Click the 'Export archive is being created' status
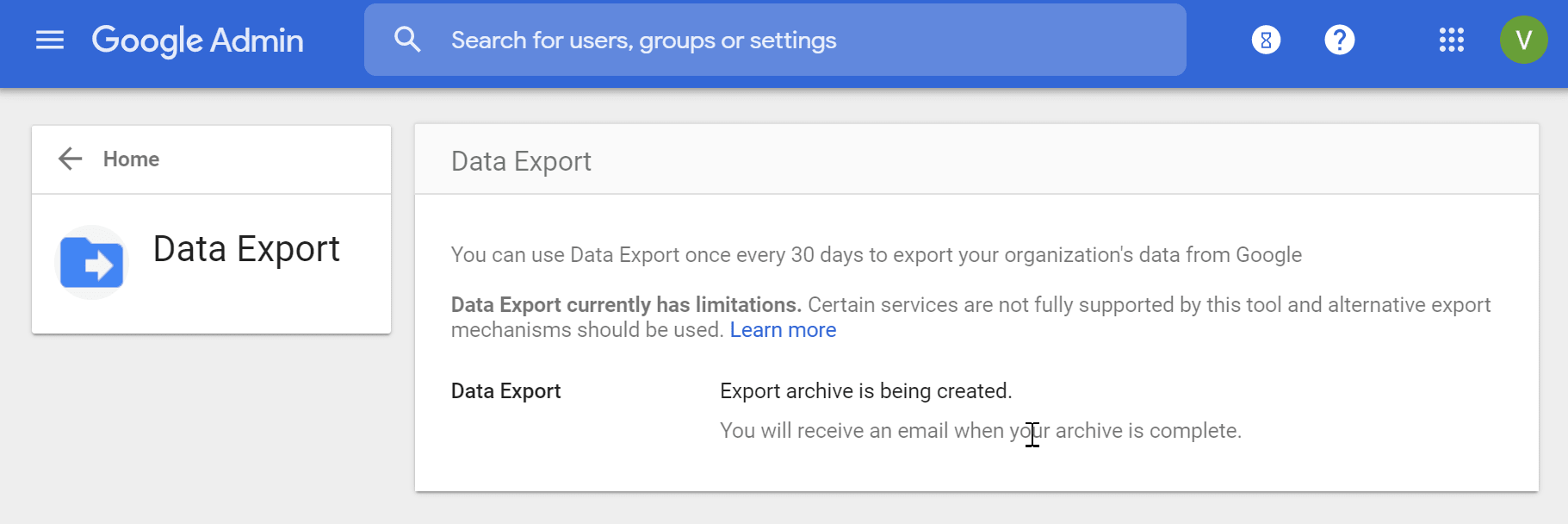The width and height of the screenshot is (1568, 524). tap(865, 391)
